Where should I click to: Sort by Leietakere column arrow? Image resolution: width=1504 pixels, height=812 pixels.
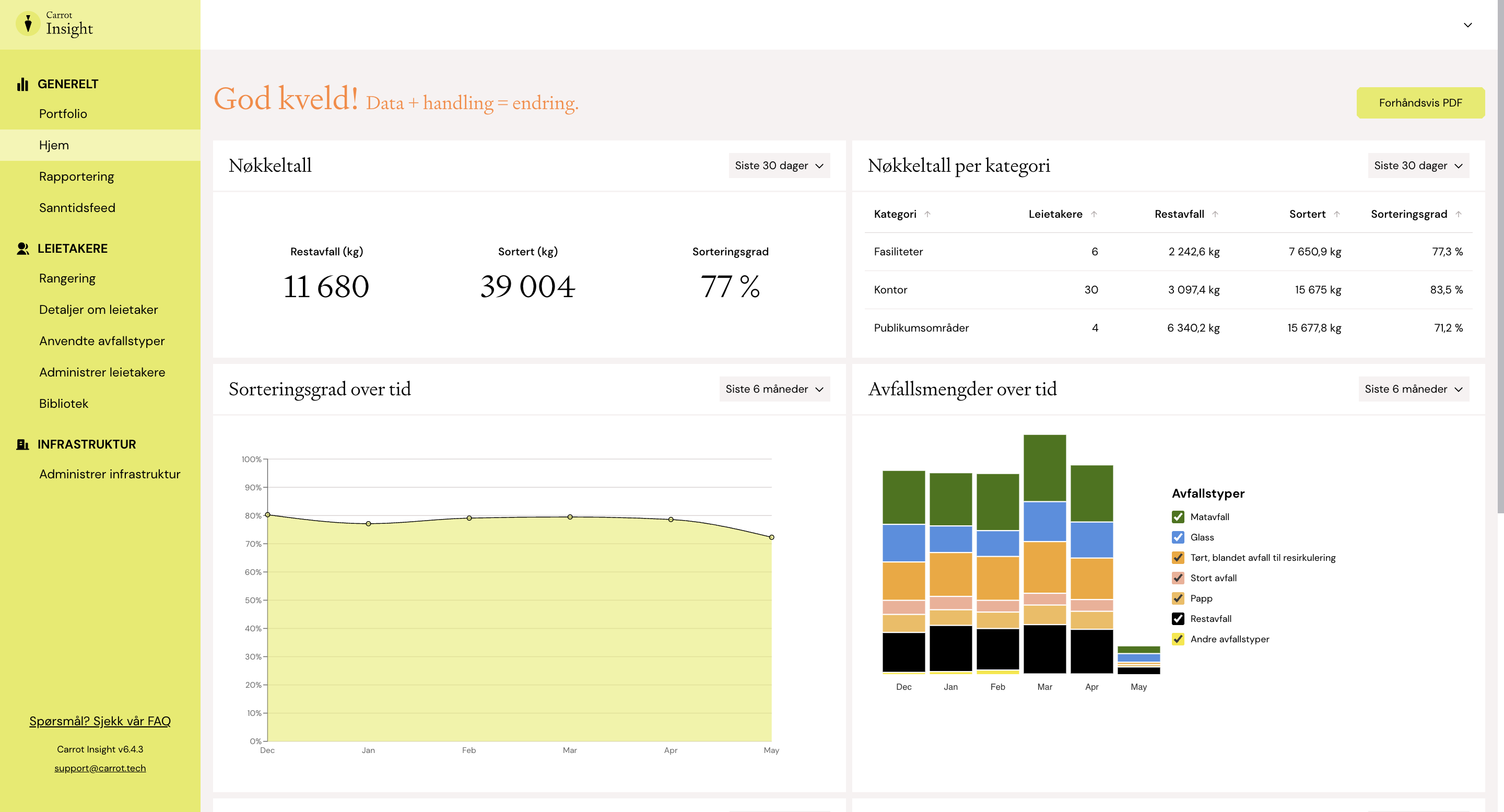coord(1094,214)
